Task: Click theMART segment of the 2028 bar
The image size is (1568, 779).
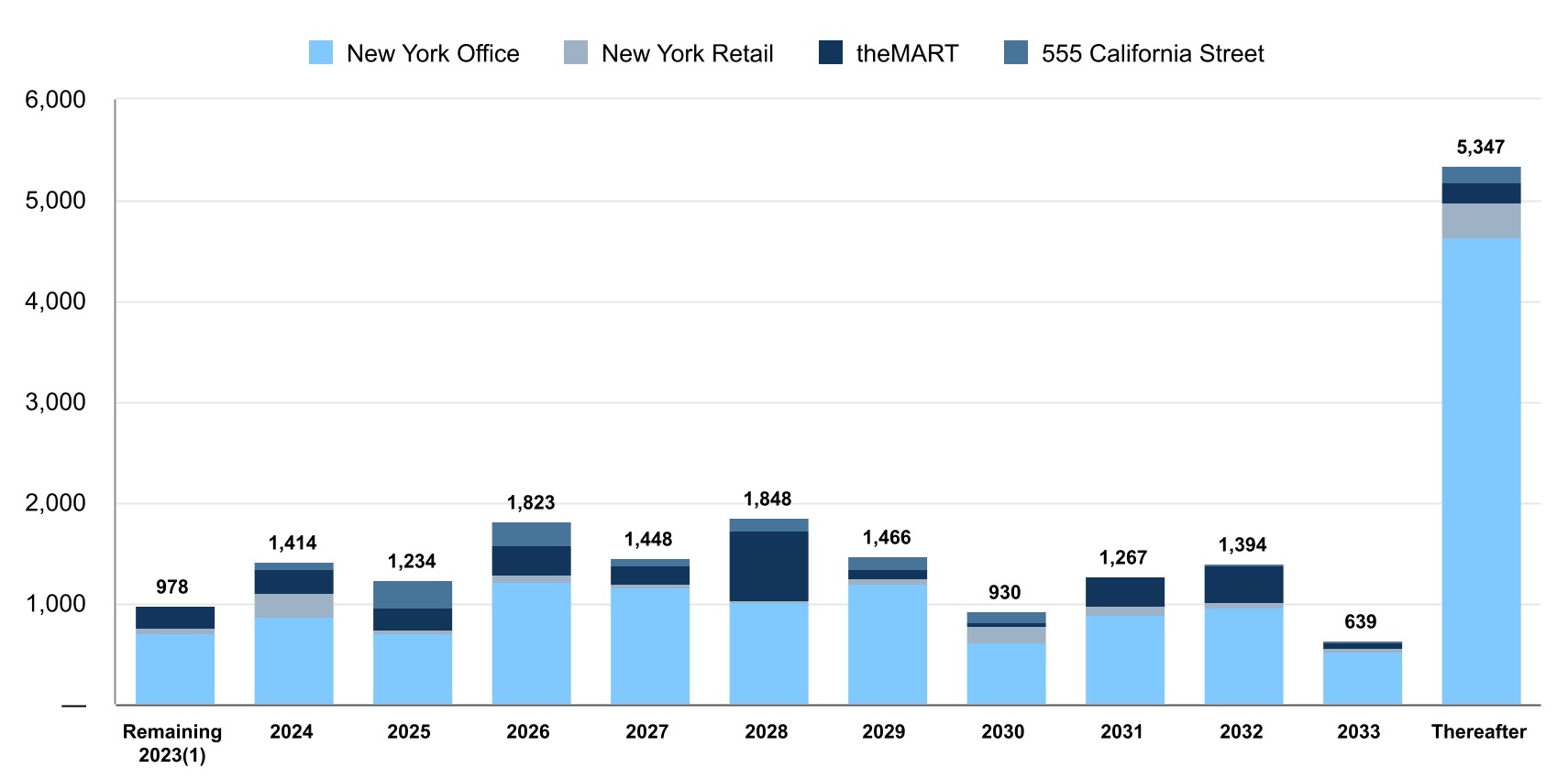Action: tap(769, 566)
